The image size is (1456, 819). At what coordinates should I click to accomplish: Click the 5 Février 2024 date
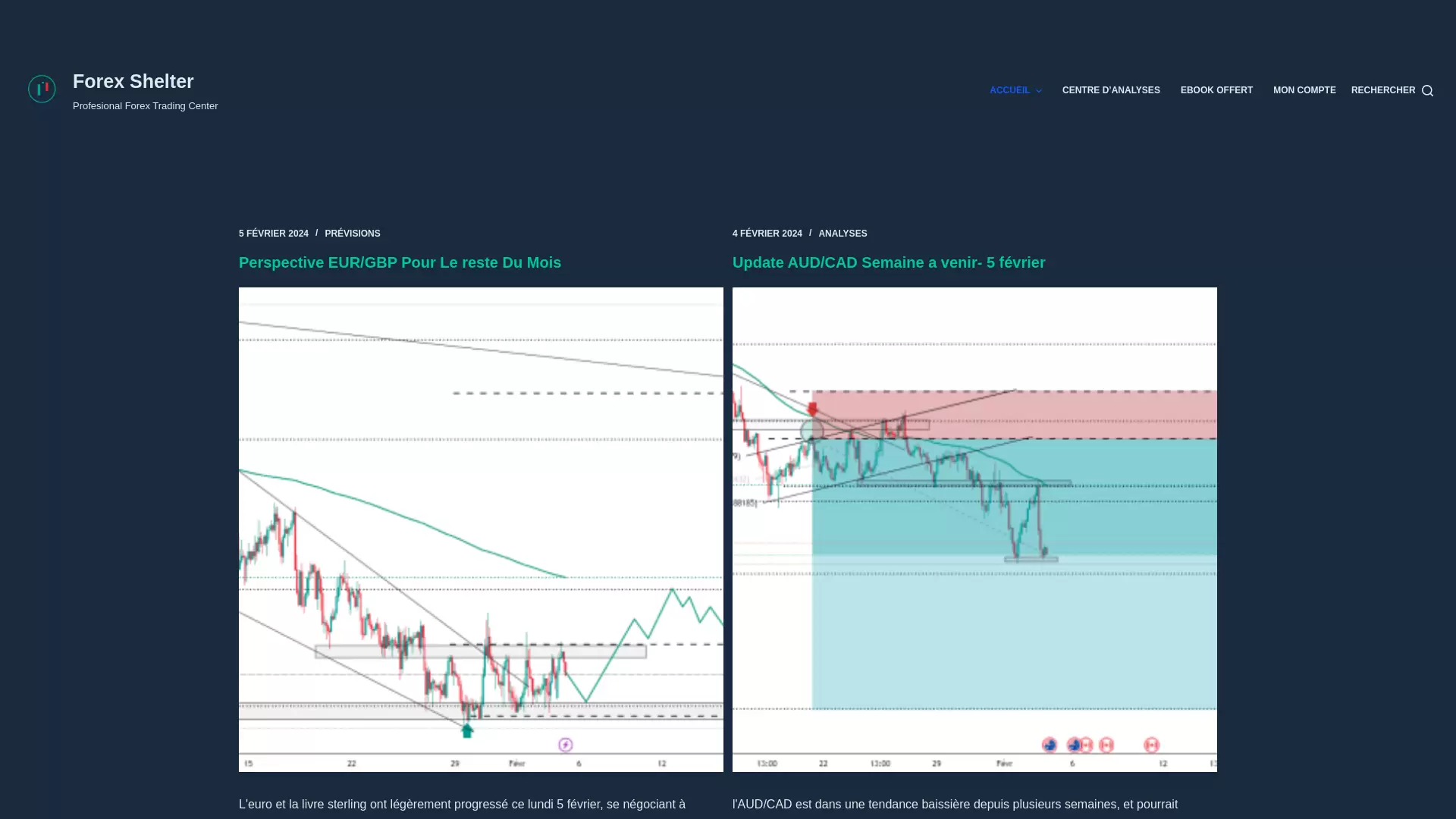(x=273, y=234)
